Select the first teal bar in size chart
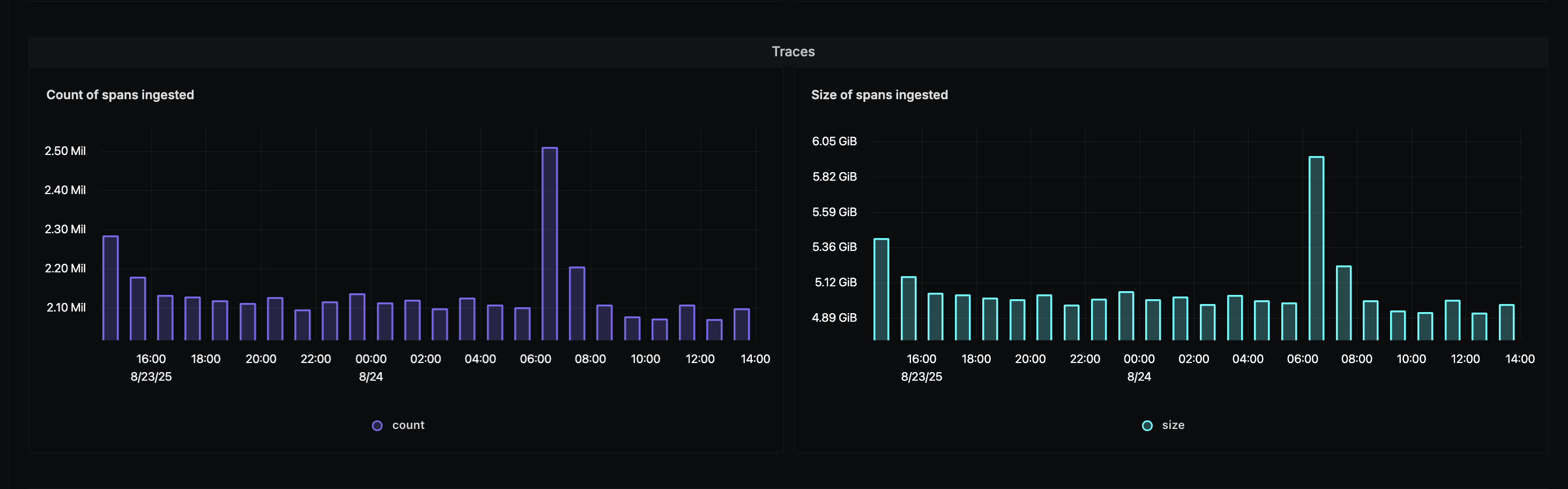 pos(882,289)
